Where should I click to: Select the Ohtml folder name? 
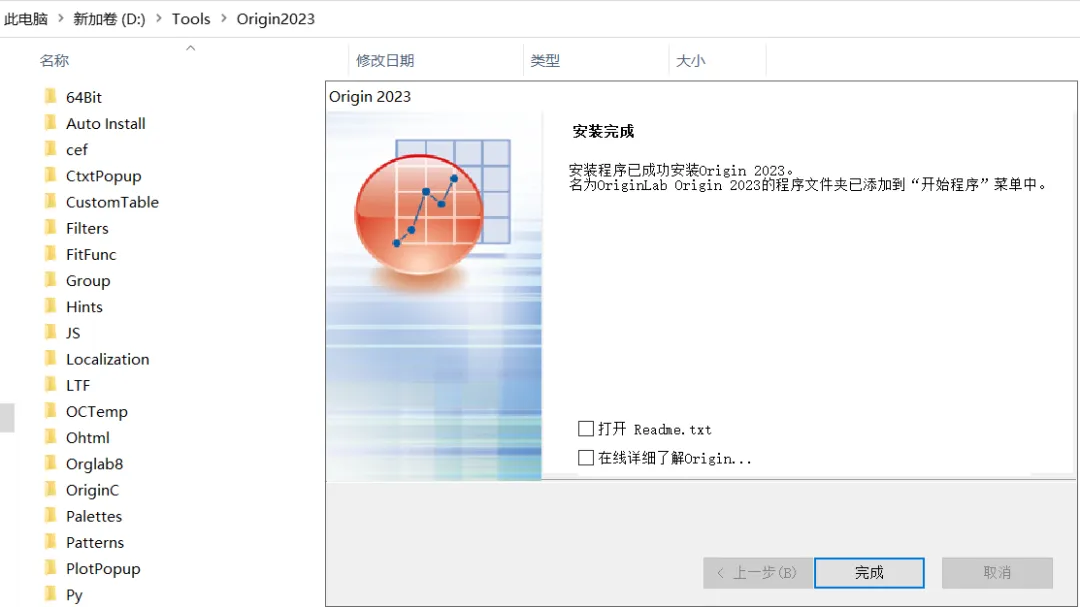click(x=87, y=438)
